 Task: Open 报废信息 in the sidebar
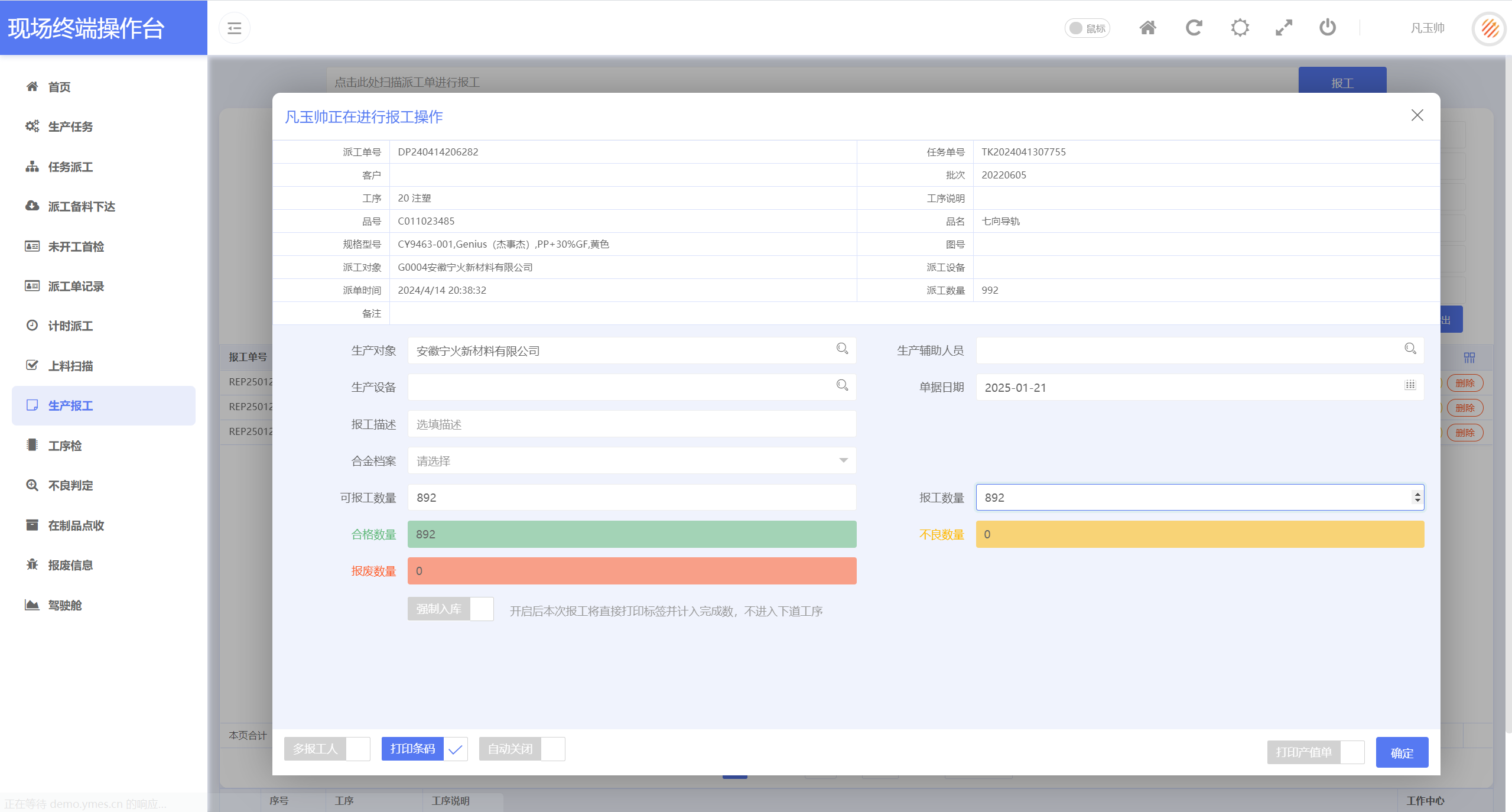point(103,565)
